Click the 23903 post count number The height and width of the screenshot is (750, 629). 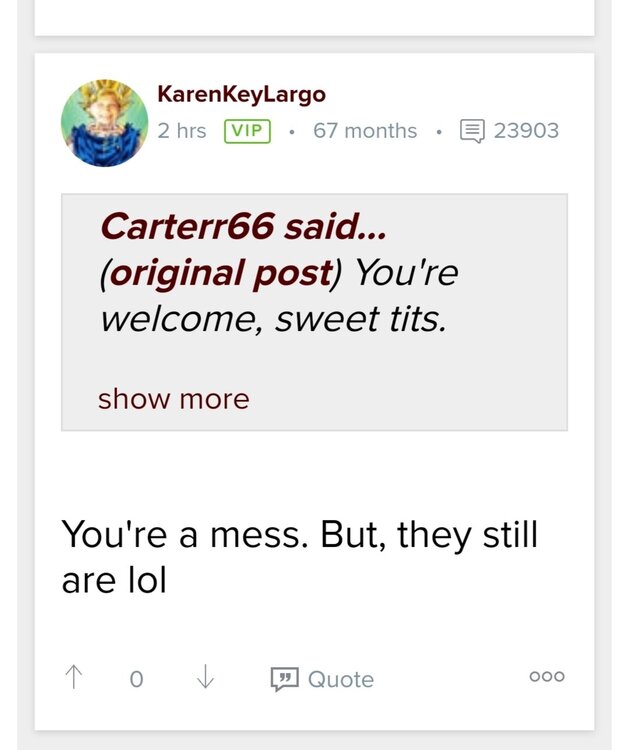[526, 130]
